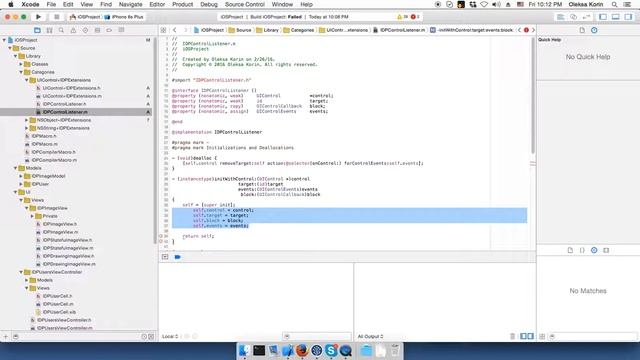Open the Object library

click(594, 250)
